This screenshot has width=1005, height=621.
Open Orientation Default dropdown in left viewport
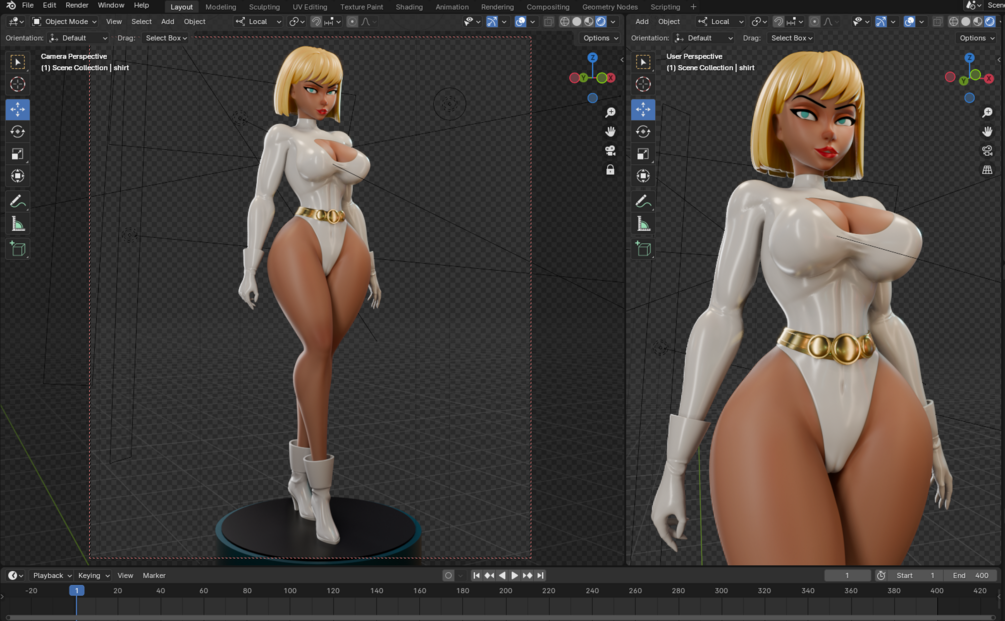[78, 38]
